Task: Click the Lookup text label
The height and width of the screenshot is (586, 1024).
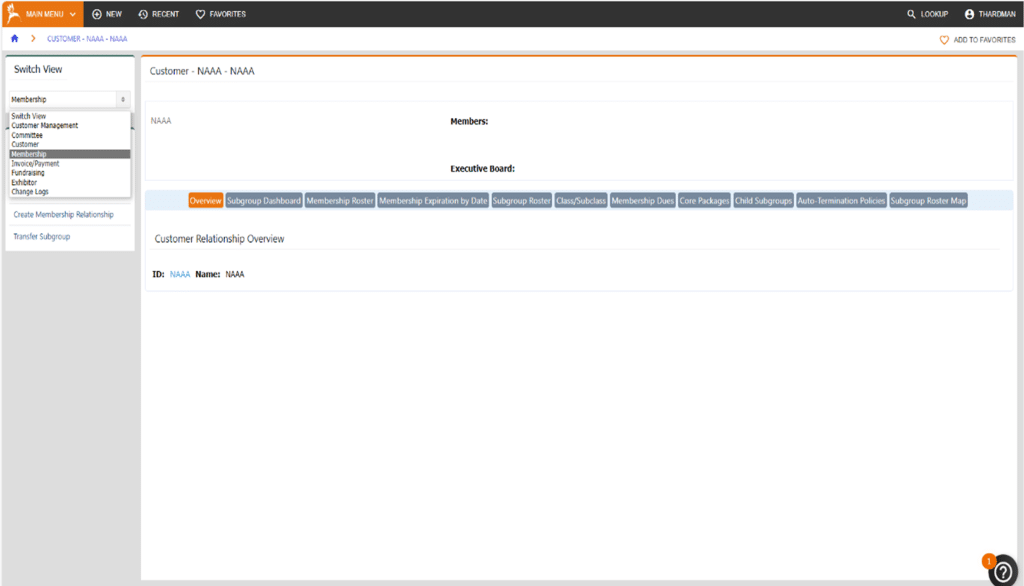Action: point(934,14)
